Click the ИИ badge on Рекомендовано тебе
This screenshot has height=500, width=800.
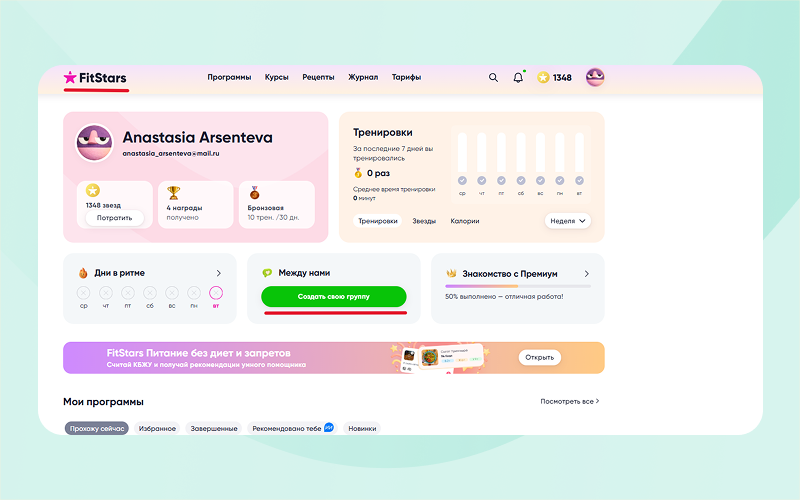click(329, 428)
